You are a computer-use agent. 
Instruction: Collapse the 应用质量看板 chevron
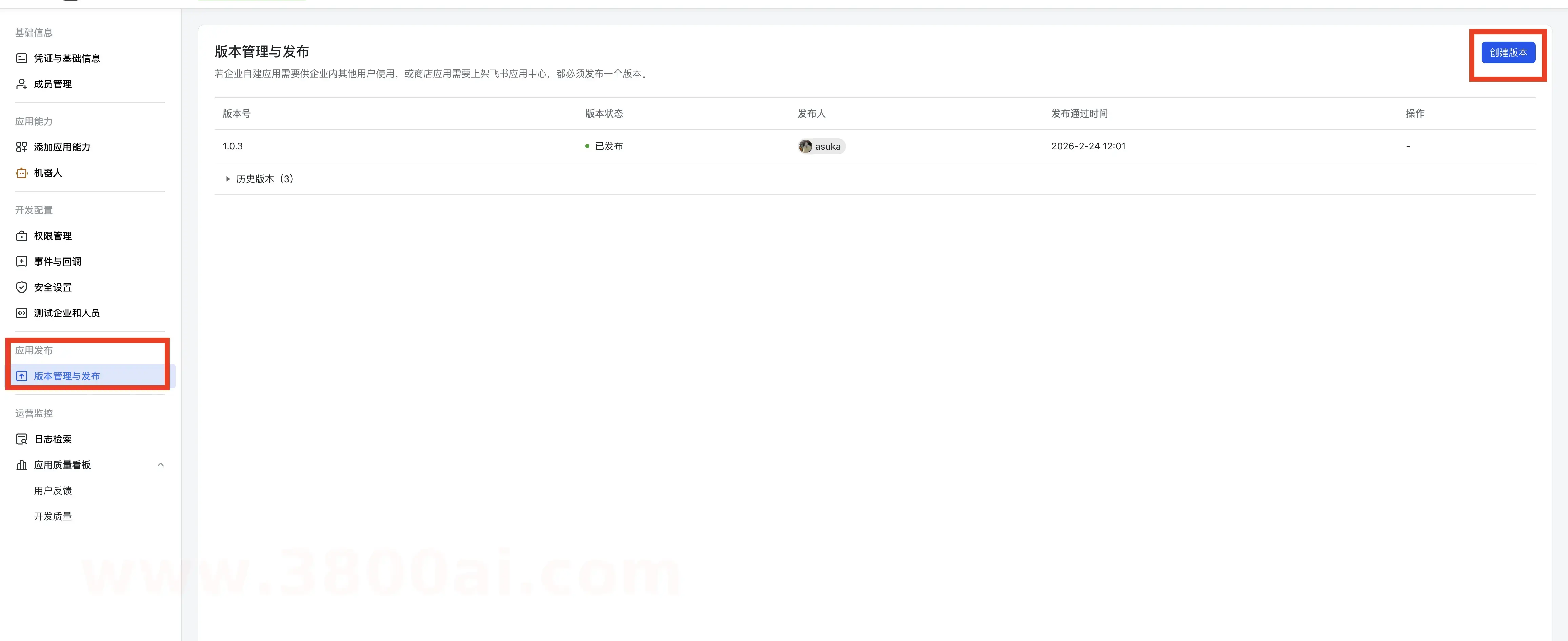click(161, 464)
